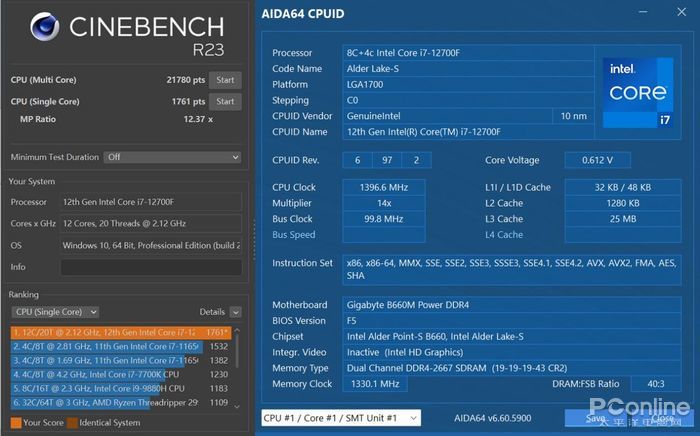Open the CPU #1 / Core #1 selector

click(x=341, y=418)
